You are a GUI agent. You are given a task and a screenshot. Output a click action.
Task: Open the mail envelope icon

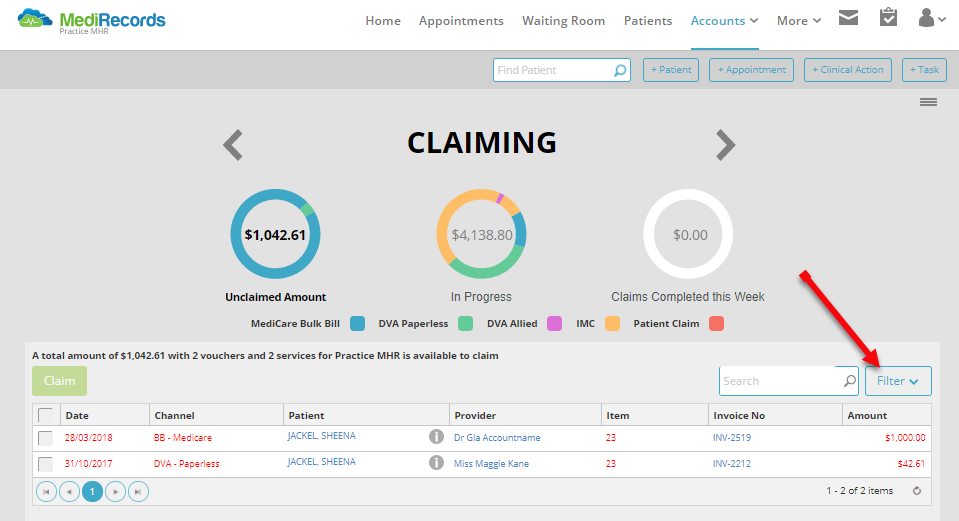click(x=848, y=18)
